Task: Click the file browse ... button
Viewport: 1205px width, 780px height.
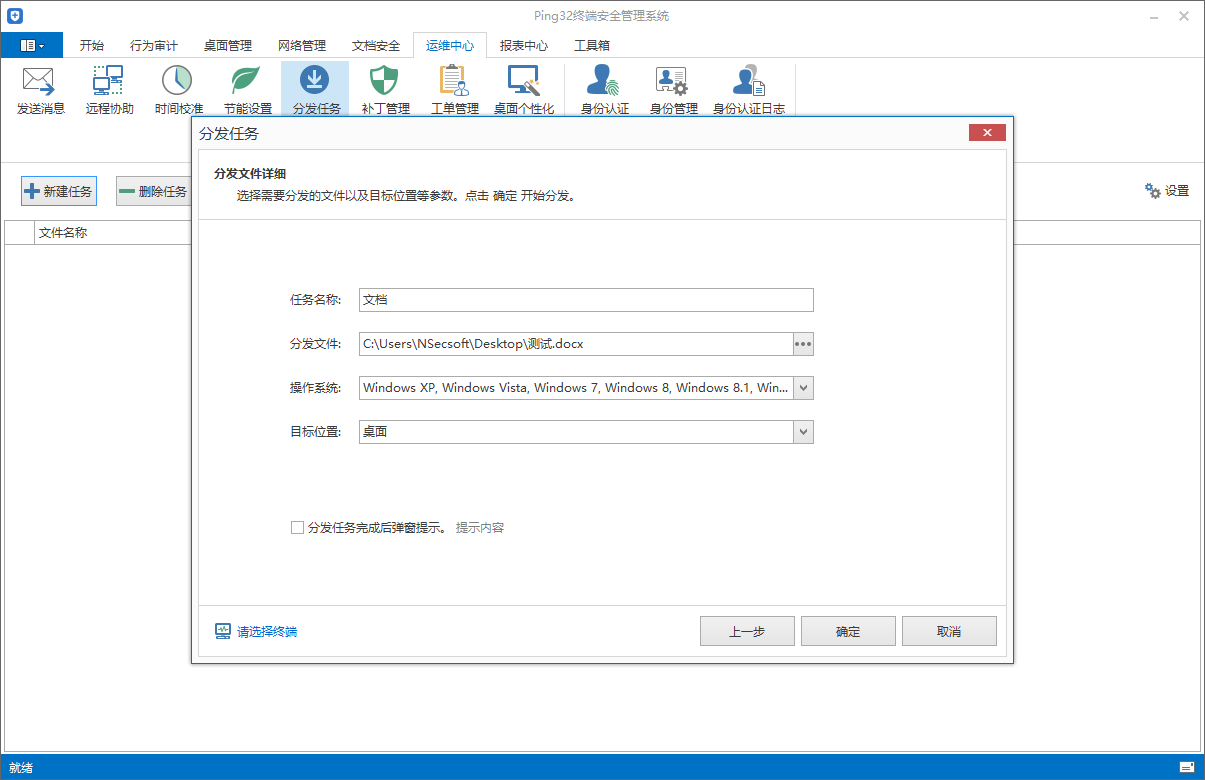Action: point(803,343)
